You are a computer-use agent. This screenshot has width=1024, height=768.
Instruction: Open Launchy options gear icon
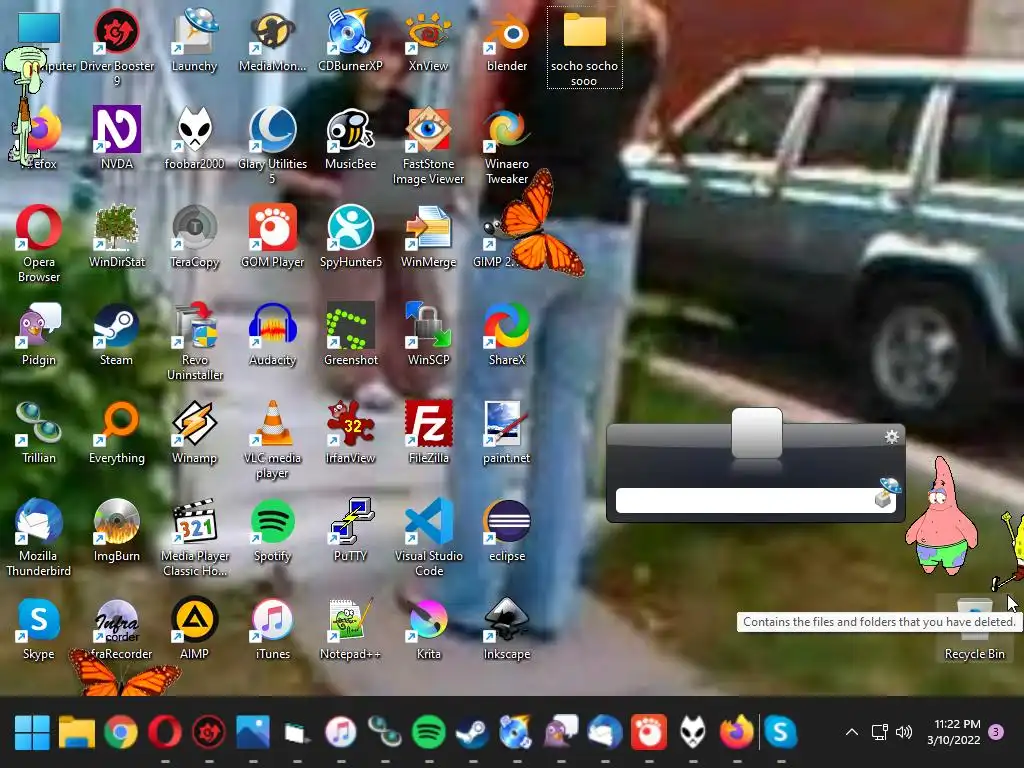(x=891, y=436)
